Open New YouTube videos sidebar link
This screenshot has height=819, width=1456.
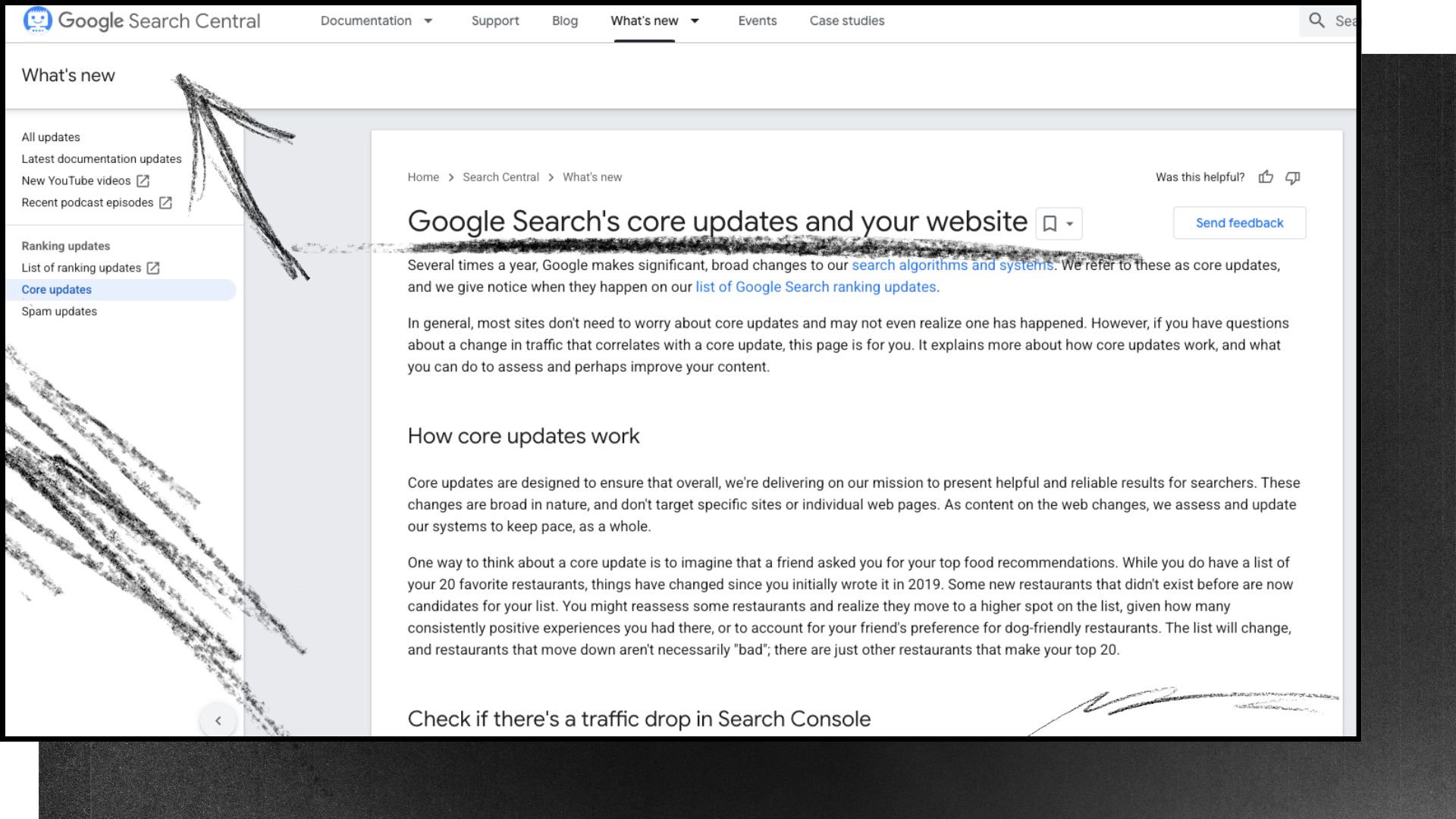click(x=76, y=180)
